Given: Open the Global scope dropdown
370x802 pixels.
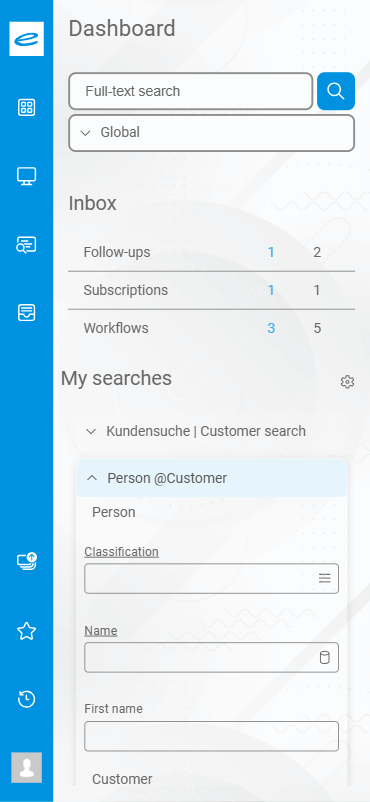Looking at the screenshot, I should click(211, 133).
